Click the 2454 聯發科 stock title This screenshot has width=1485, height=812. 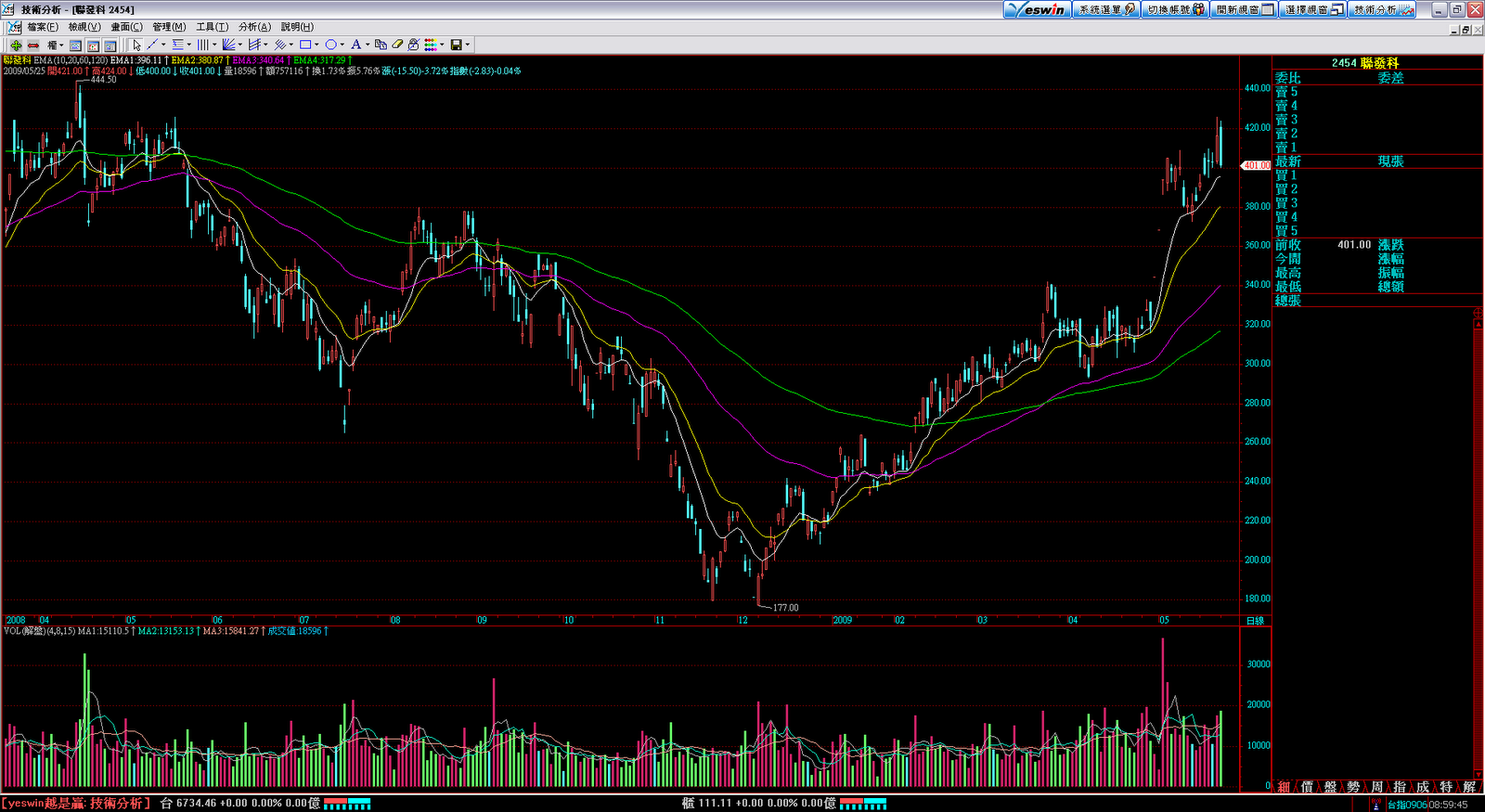pos(1365,63)
